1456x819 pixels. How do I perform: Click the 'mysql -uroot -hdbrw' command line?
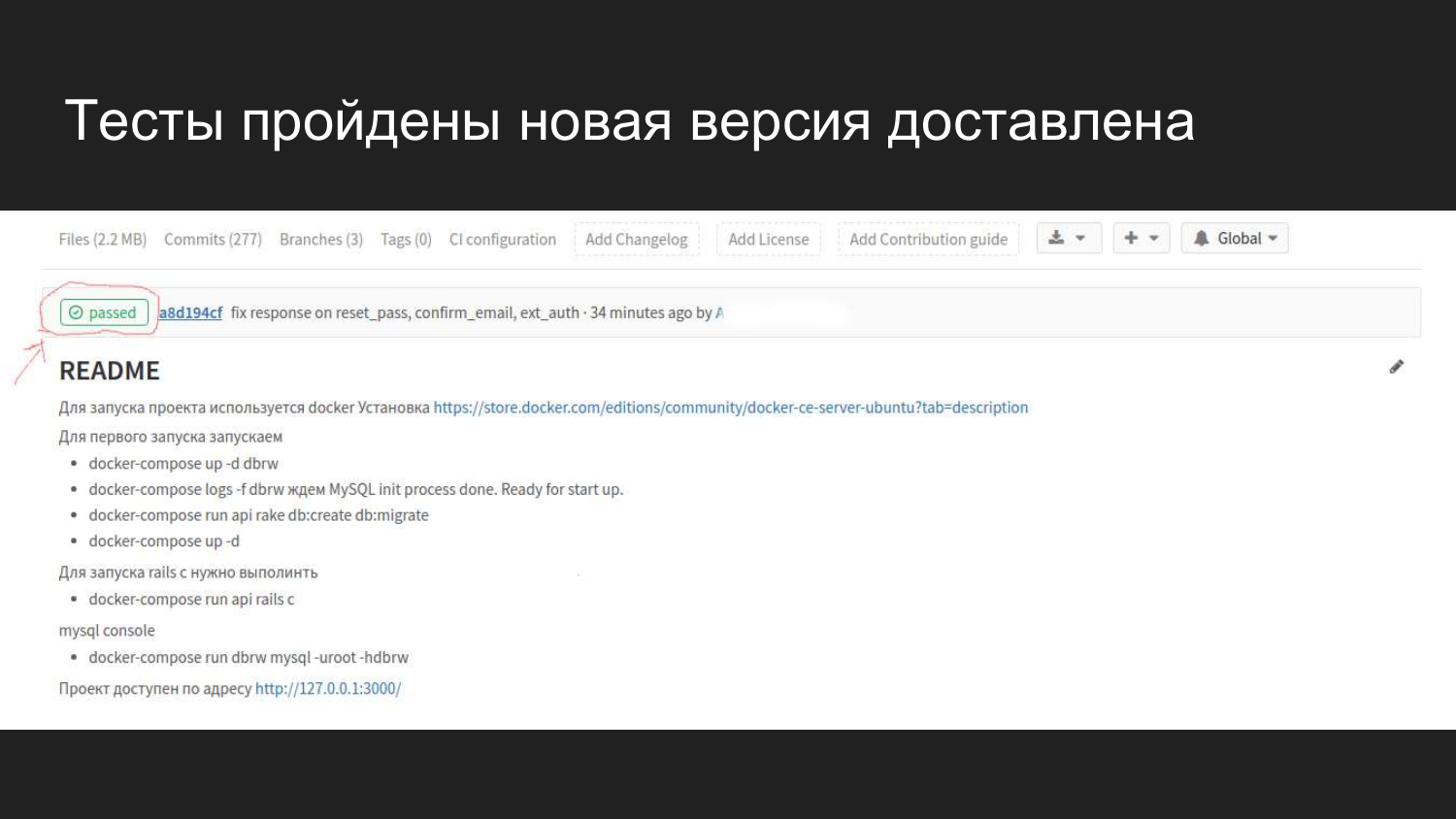pyautogui.click(x=248, y=658)
